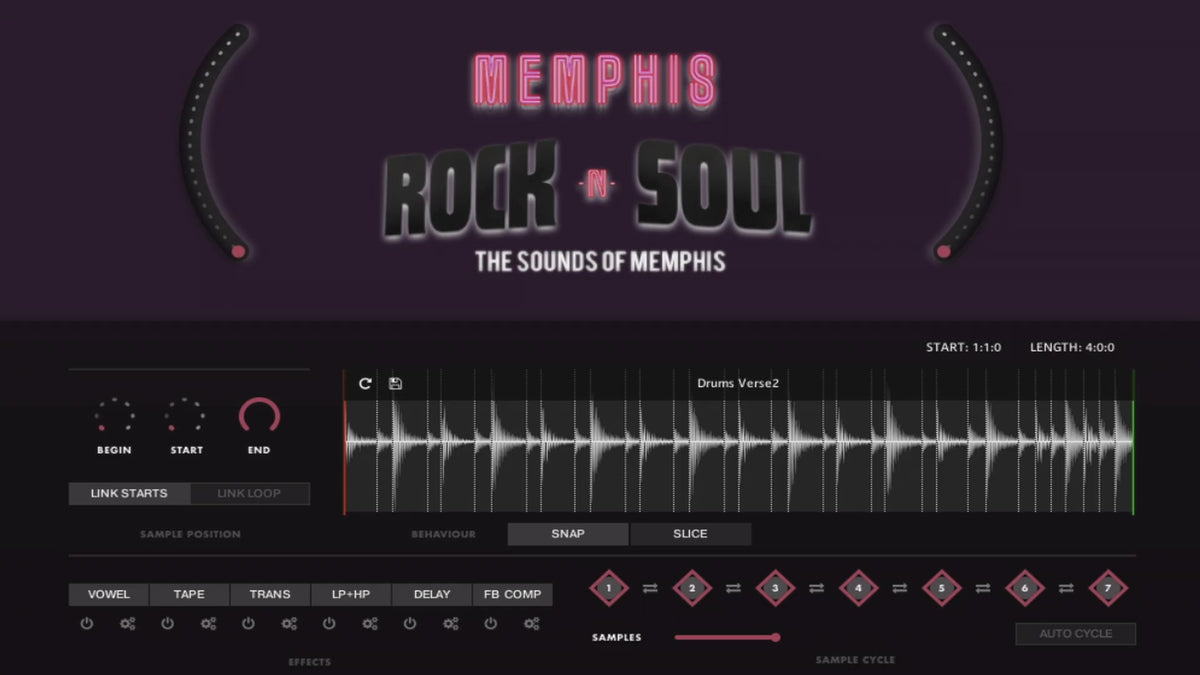
Task: Select sample cycle diamond number 3
Action: [774, 588]
